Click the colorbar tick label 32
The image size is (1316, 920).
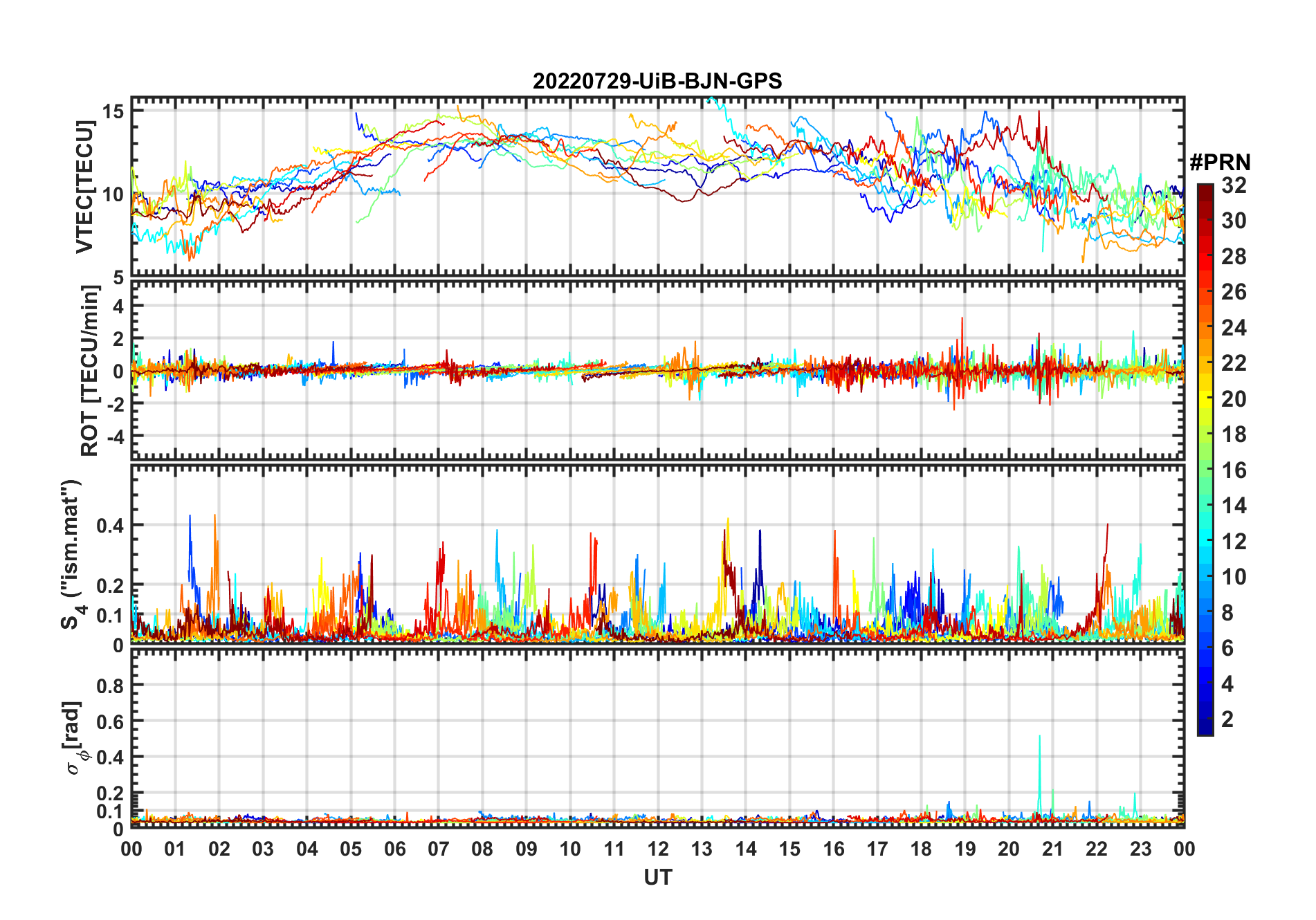(x=1234, y=185)
